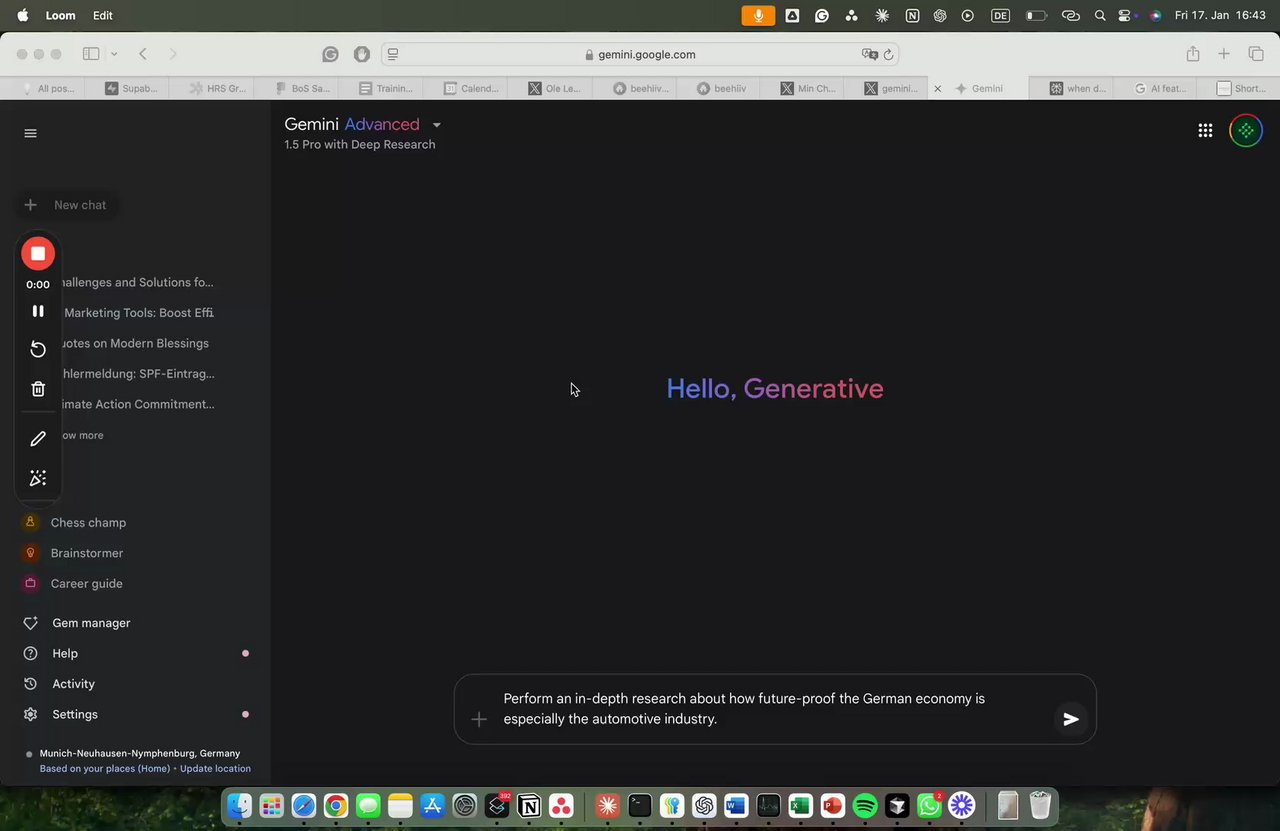Open 'uotes on Modern Blessings' recent chat
This screenshot has height=831, width=1280.
(134, 343)
